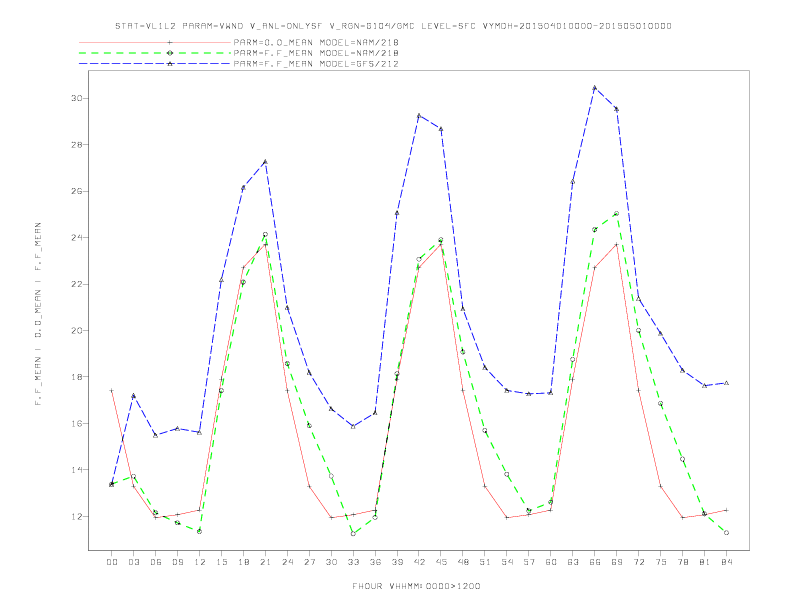Image resolution: width=792 pixels, height=612 pixels.
Task: Click the chart title starting STAT=VL1L2 PARAM=VWND
Action: [x=393, y=26]
